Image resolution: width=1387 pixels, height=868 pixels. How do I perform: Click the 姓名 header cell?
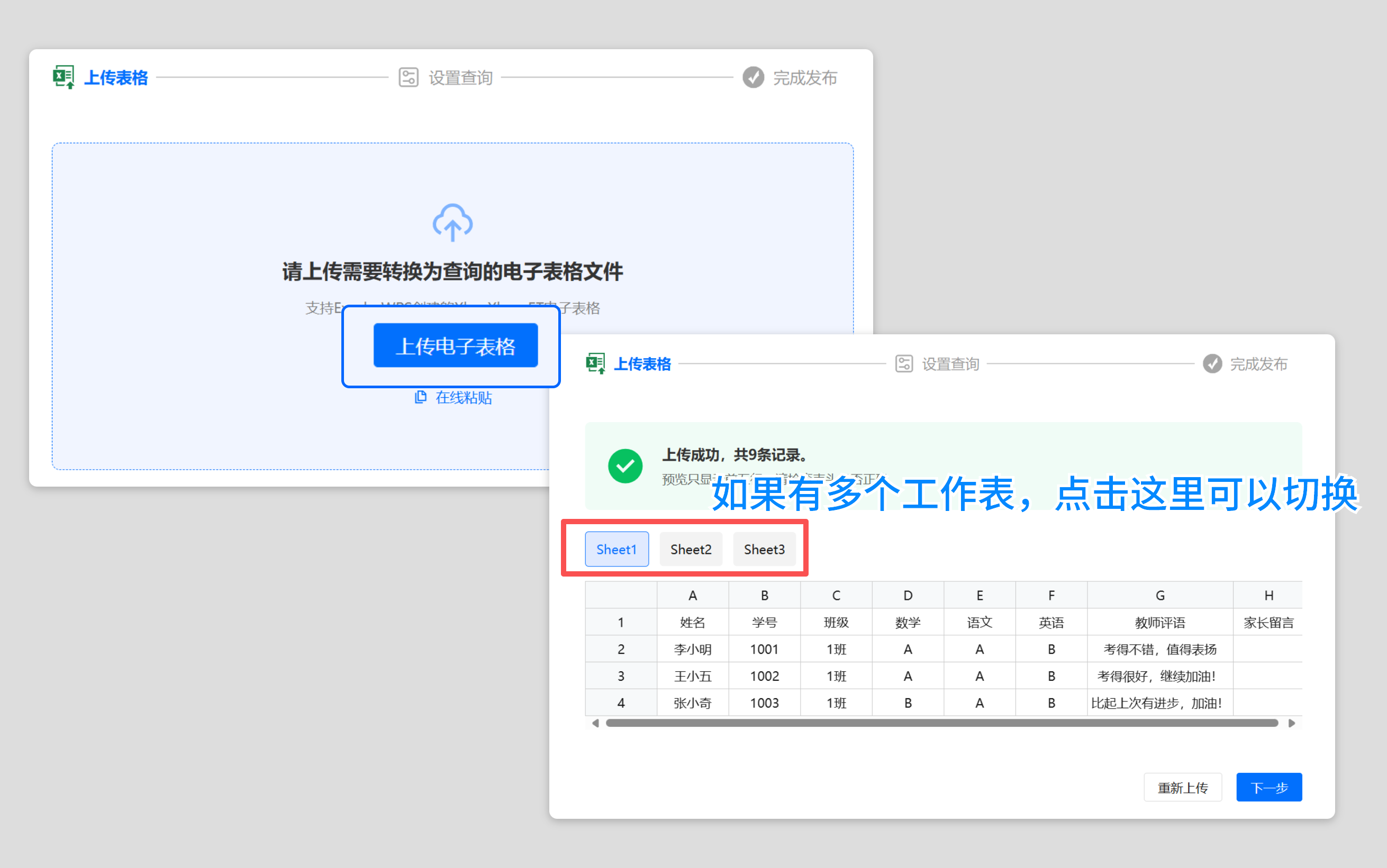coord(693,622)
